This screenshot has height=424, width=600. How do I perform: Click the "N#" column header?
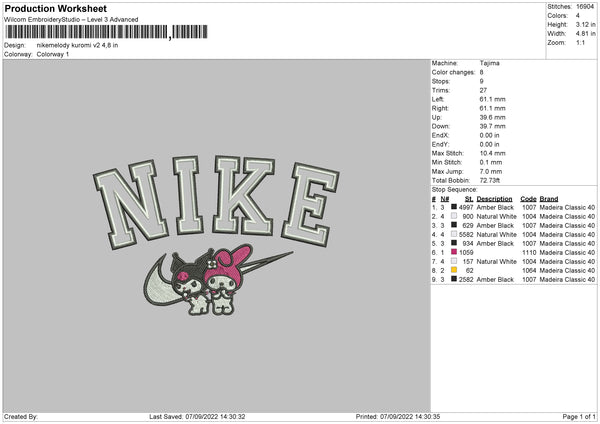[445, 199]
